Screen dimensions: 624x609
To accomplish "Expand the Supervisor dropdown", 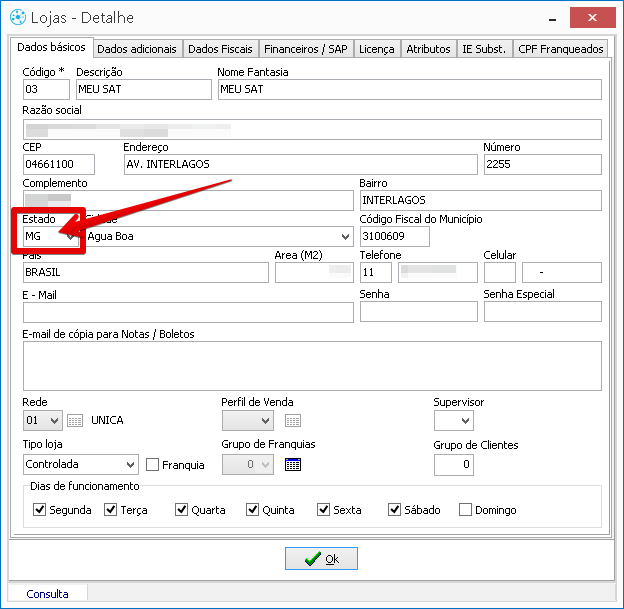I will pyautogui.click(x=454, y=420).
